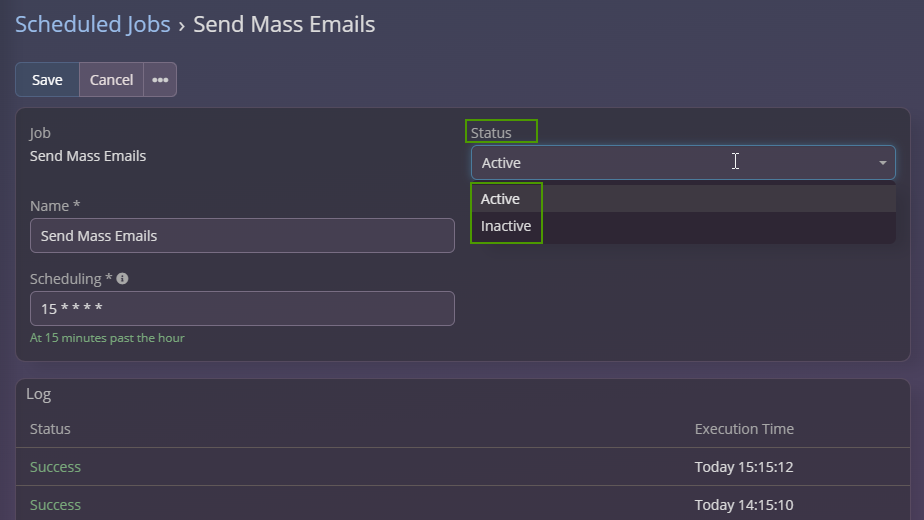Go back to Scheduled Jobs breadcrumb
This screenshot has width=924, height=520.
(x=92, y=24)
